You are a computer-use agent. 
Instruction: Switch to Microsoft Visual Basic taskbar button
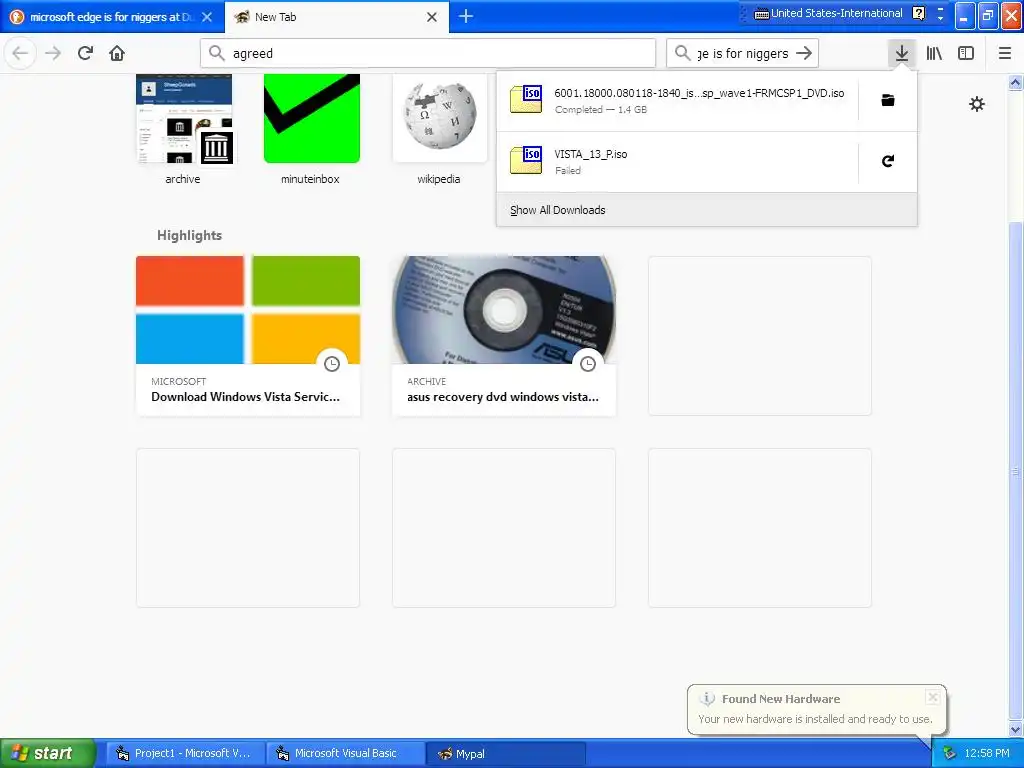345,754
